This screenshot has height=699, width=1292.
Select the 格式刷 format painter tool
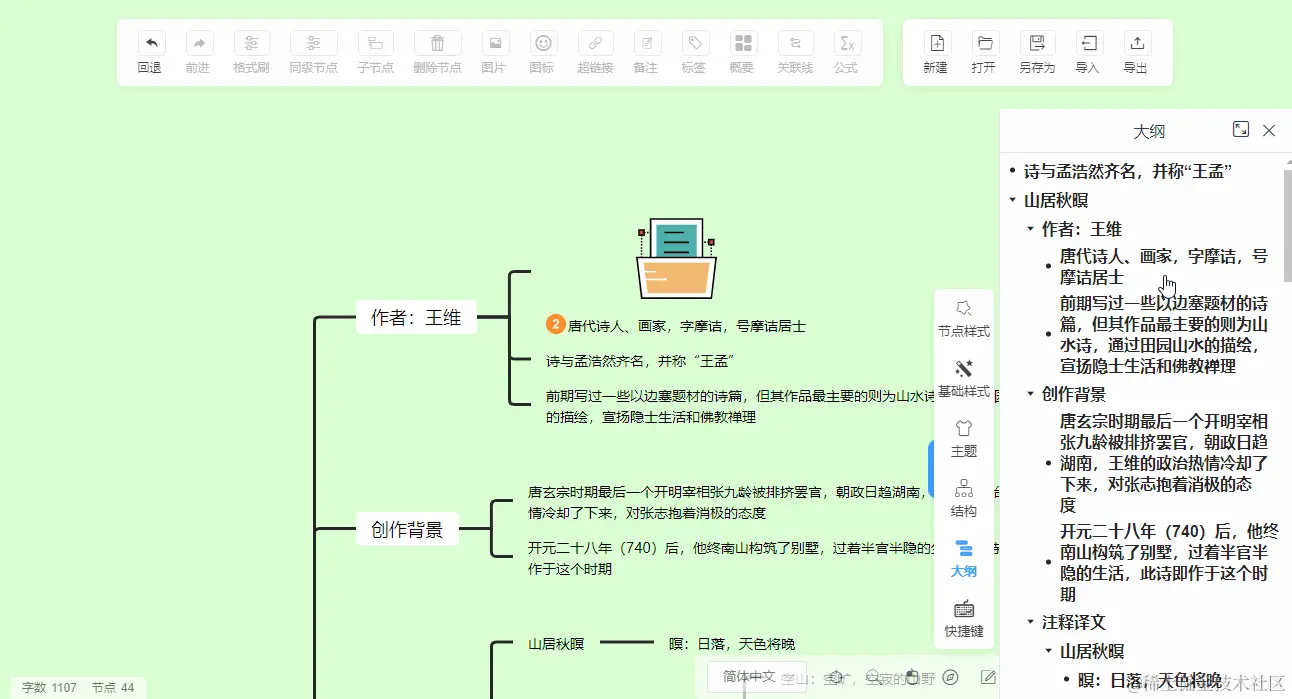coord(250,52)
